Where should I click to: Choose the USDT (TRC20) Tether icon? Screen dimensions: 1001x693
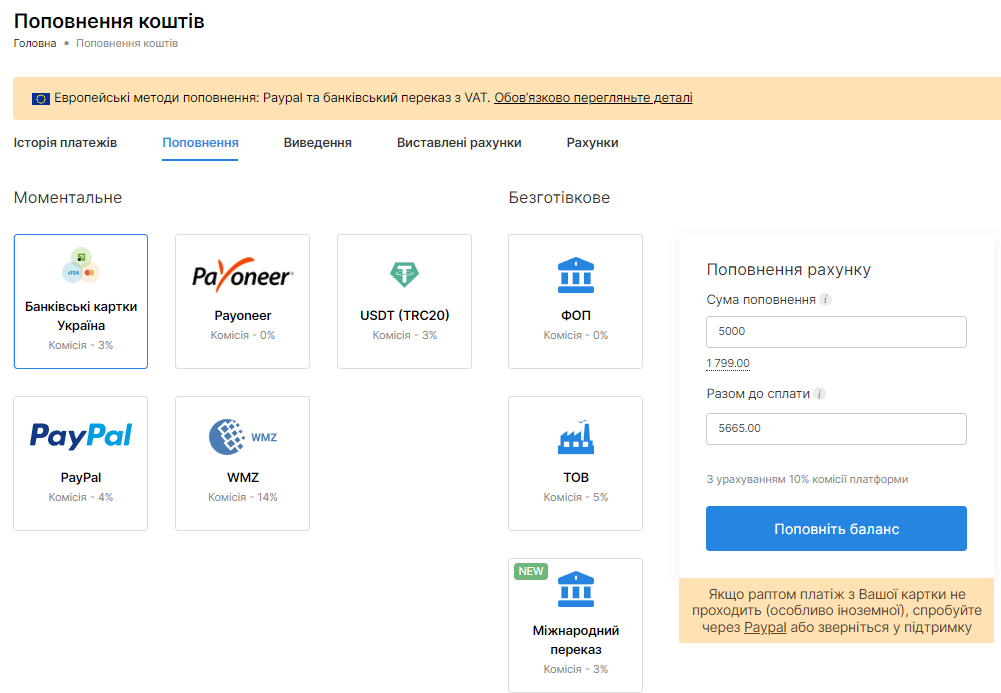(404, 275)
